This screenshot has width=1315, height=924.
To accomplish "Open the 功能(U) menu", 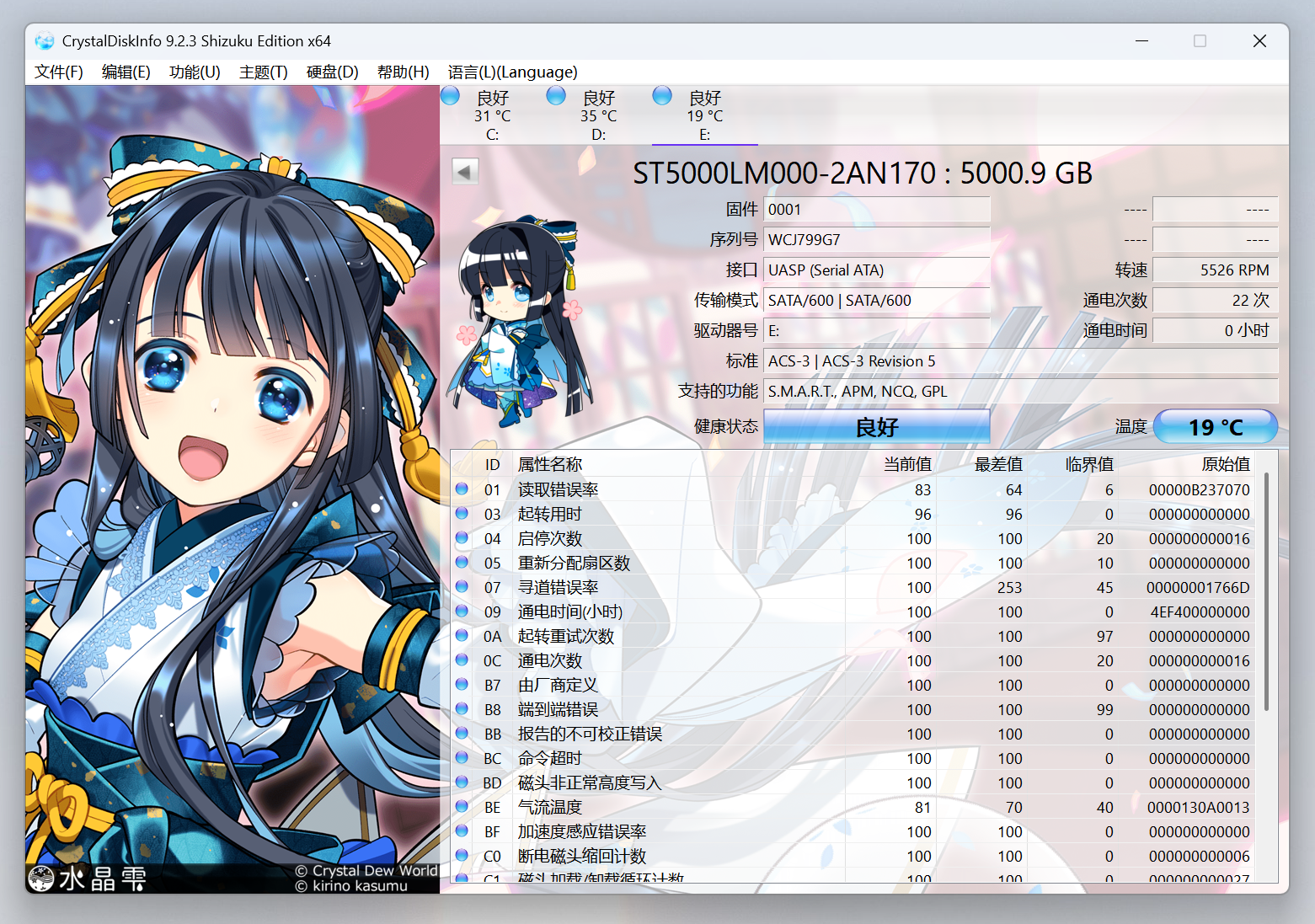I will pyautogui.click(x=195, y=72).
